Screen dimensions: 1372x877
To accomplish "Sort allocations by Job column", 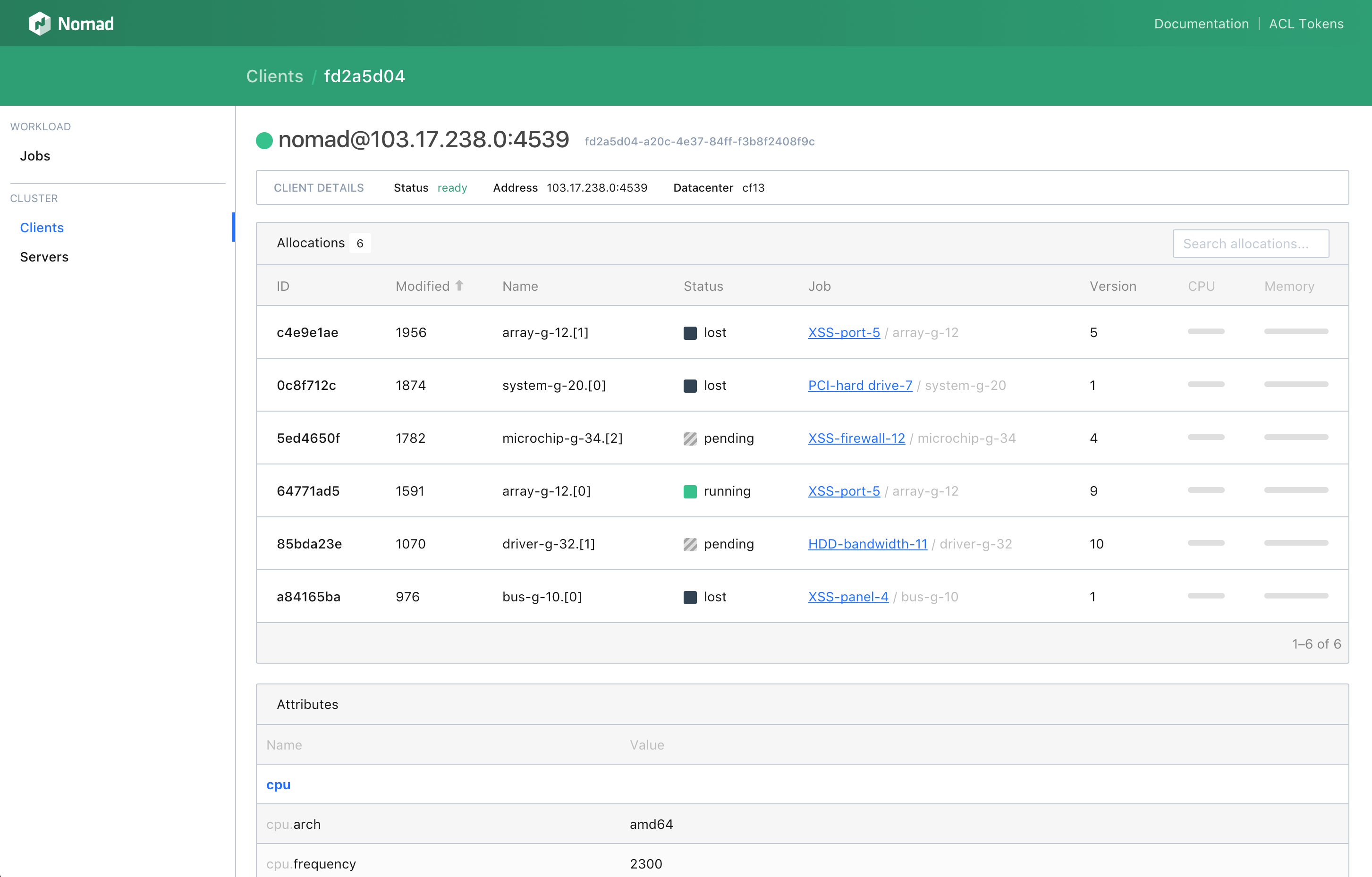I will [819, 286].
